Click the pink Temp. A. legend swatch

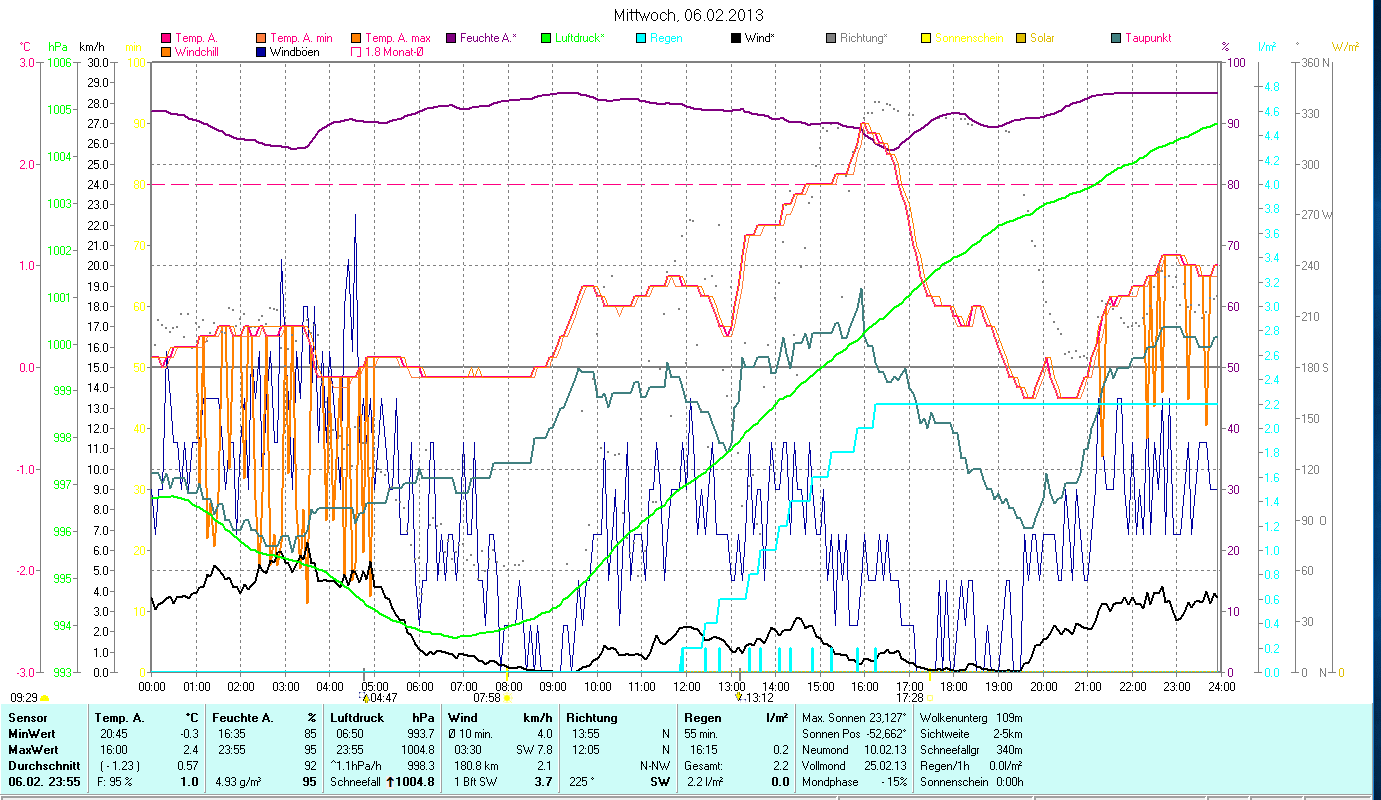[165, 38]
